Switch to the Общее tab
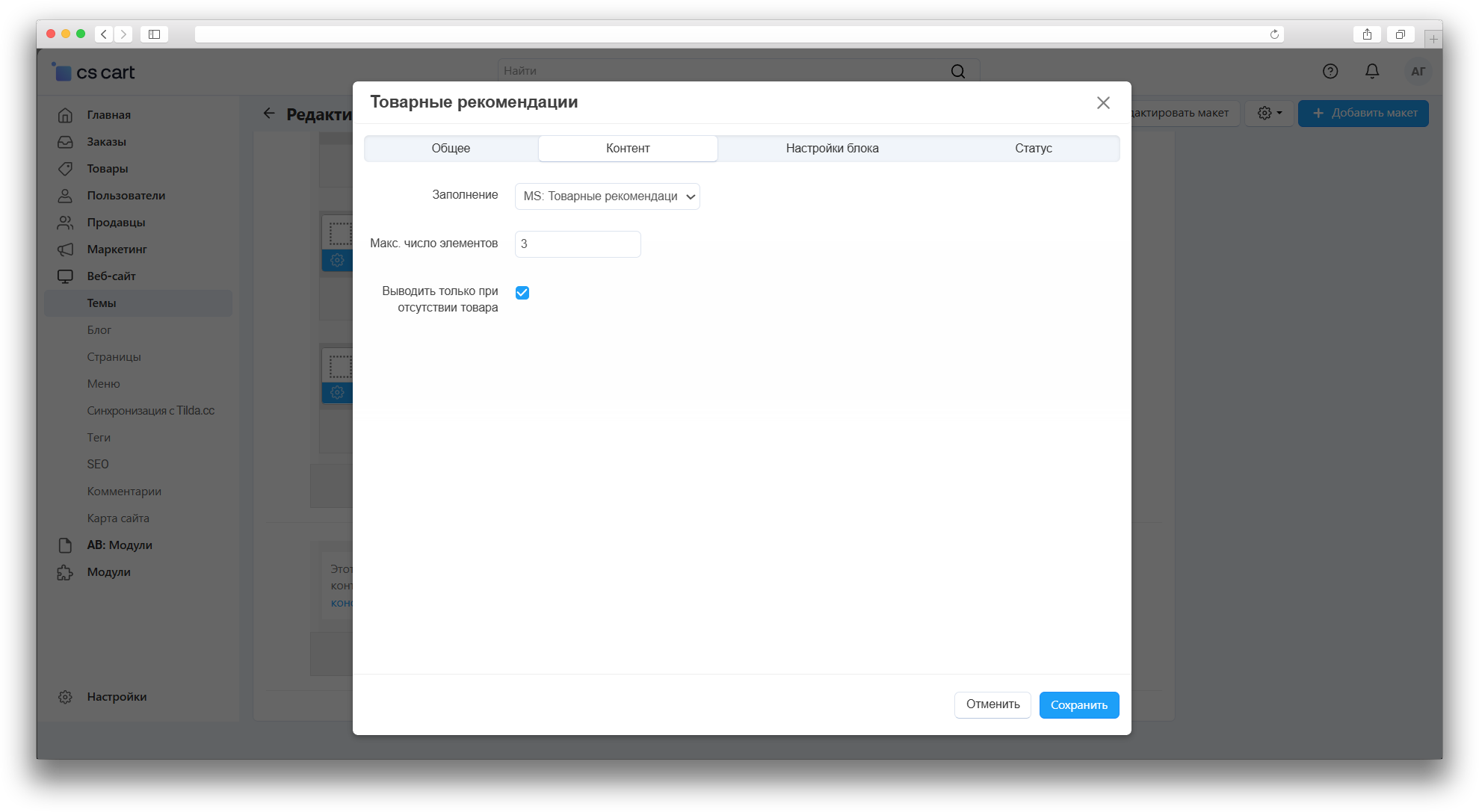This screenshot has width=1479, height=812. click(x=451, y=149)
